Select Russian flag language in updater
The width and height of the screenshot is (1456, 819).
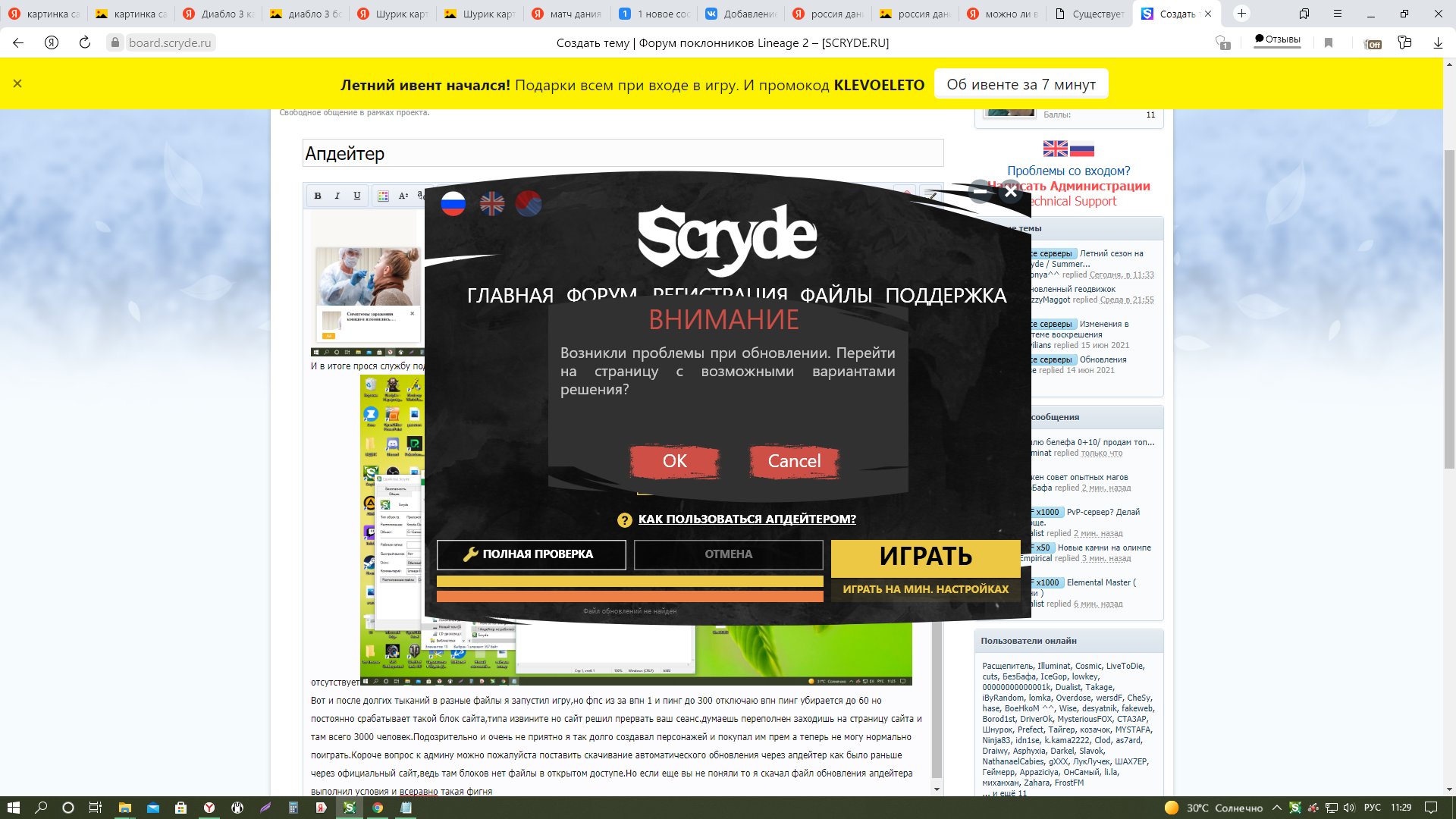453,203
